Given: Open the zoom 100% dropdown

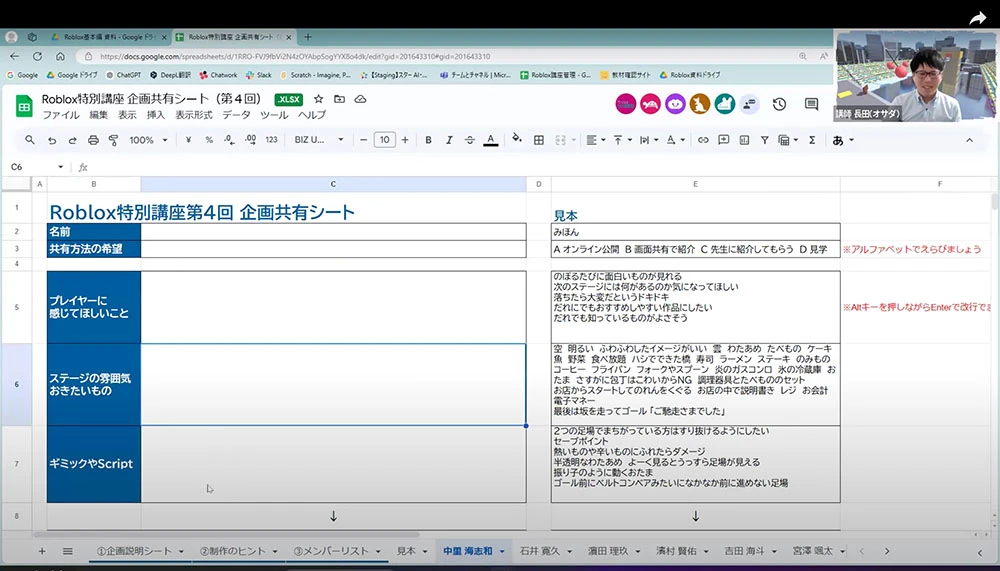Looking at the screenshot, I should (148, 140).
